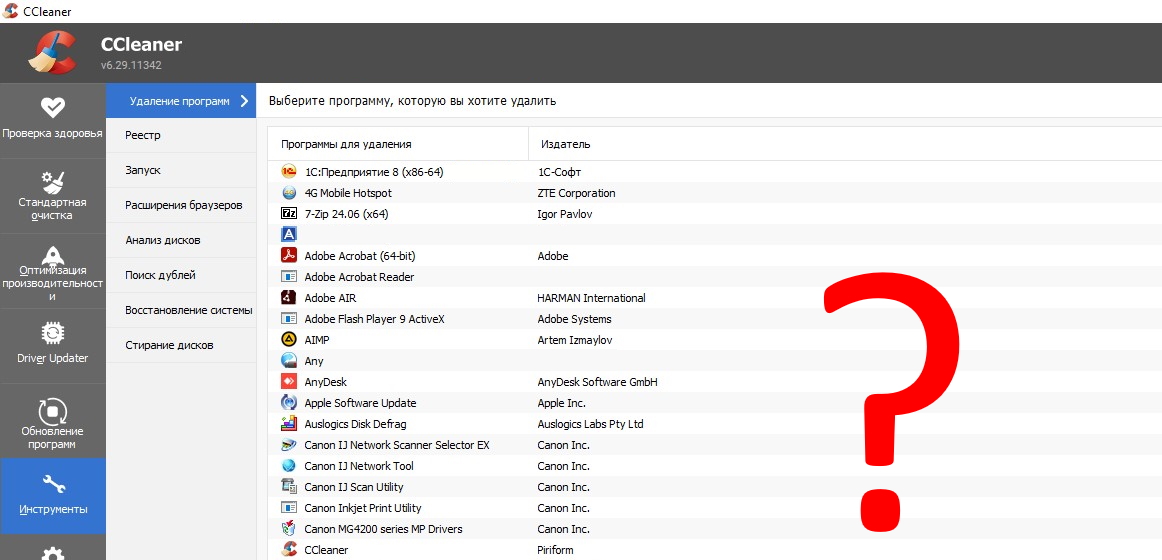This screenshot has width=1162, height=560.
Task: Click the Apple Software Update icon
Action: tap(289, 403)
